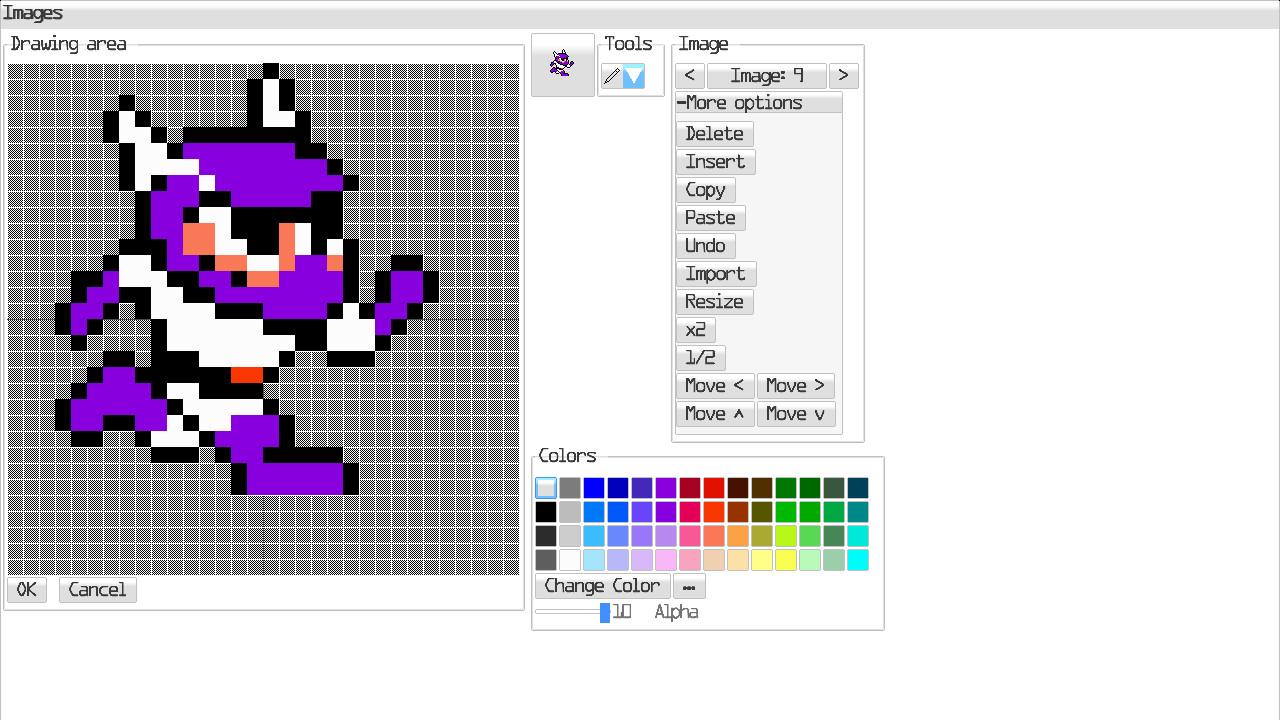This screenshot has height=720, width=1280.
Task: Halve the image size with 1/2
Action: (700, 358)
